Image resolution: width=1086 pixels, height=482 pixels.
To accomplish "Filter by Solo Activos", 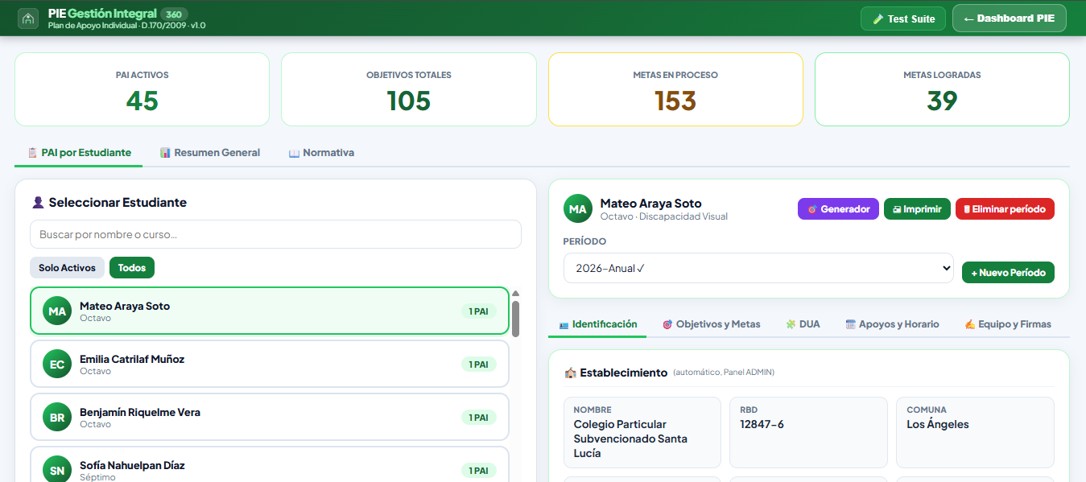I will point(67,267).
